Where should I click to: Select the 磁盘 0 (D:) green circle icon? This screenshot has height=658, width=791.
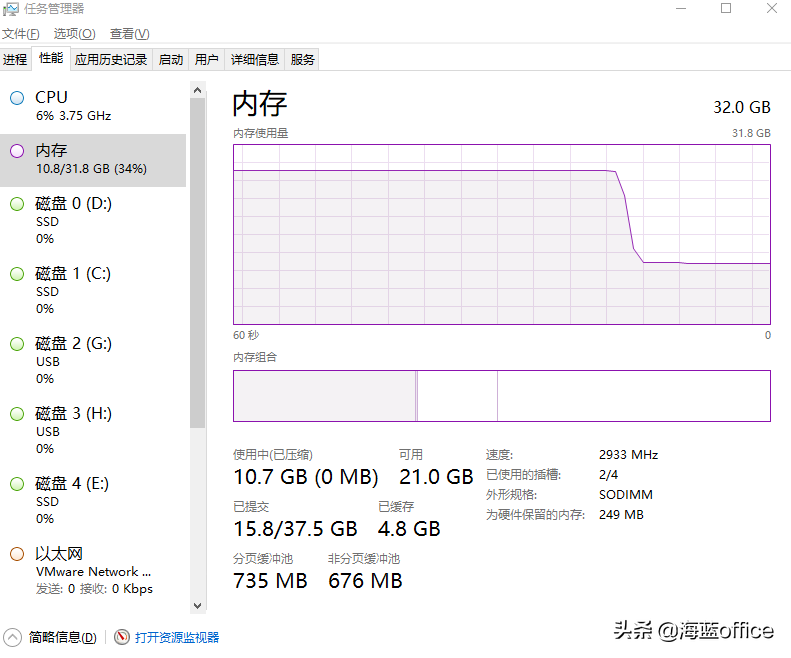click(17, 204)
